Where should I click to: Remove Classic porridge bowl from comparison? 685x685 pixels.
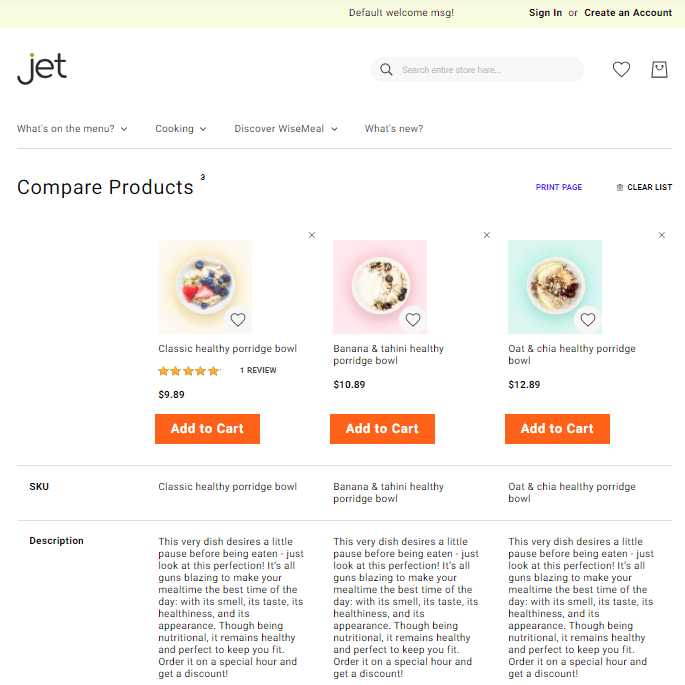coord(312,235)
